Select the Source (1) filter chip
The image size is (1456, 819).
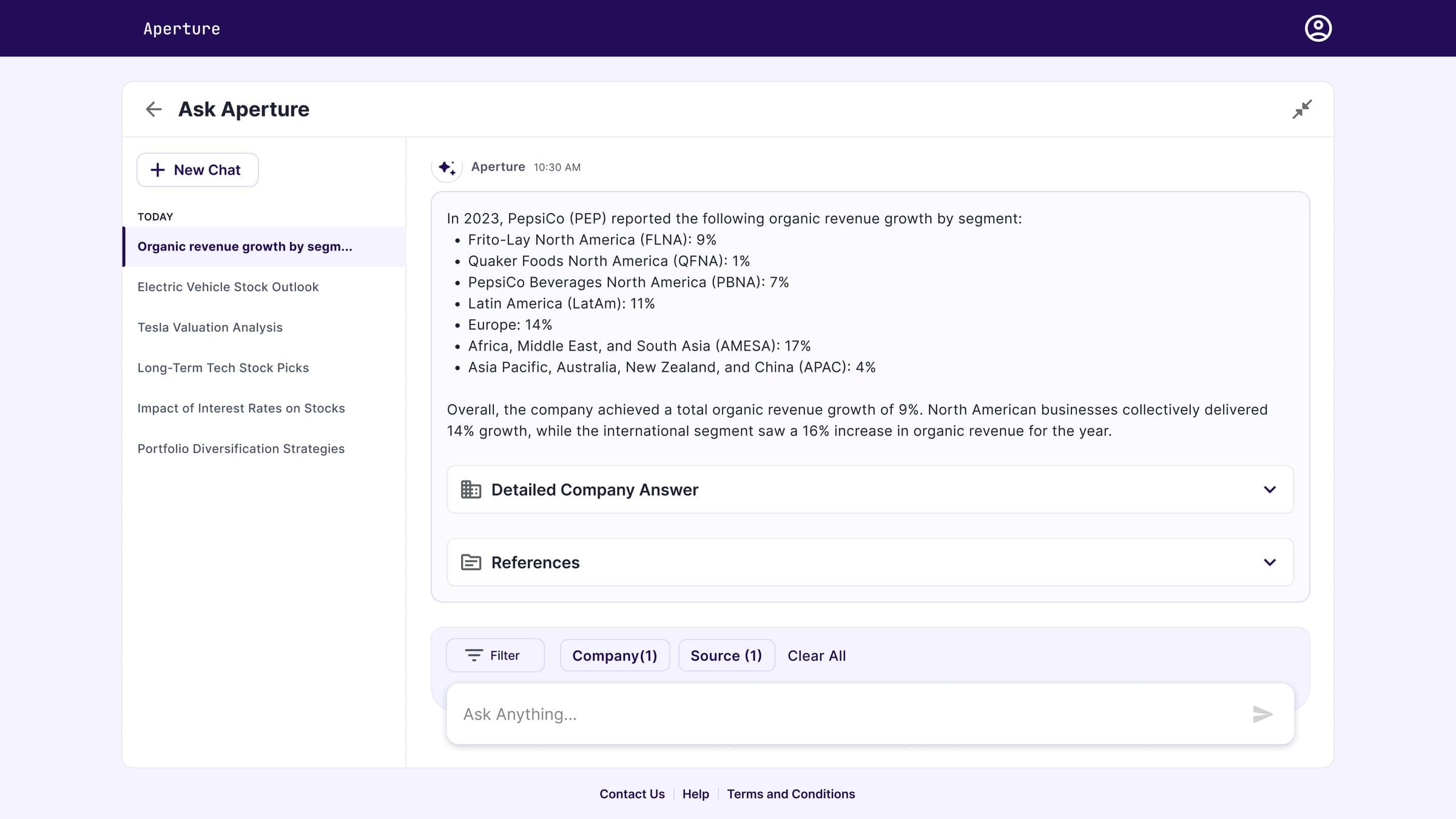click(726, 655)
